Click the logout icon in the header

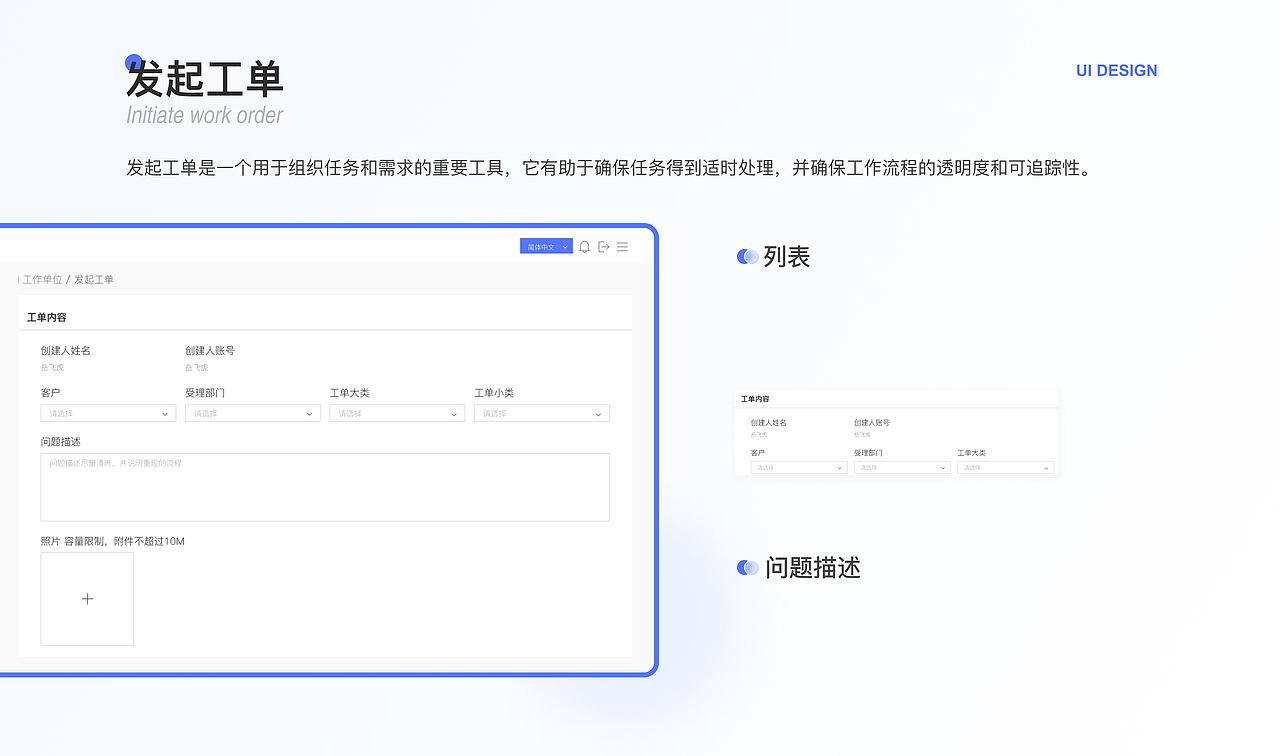pos(603,246)
